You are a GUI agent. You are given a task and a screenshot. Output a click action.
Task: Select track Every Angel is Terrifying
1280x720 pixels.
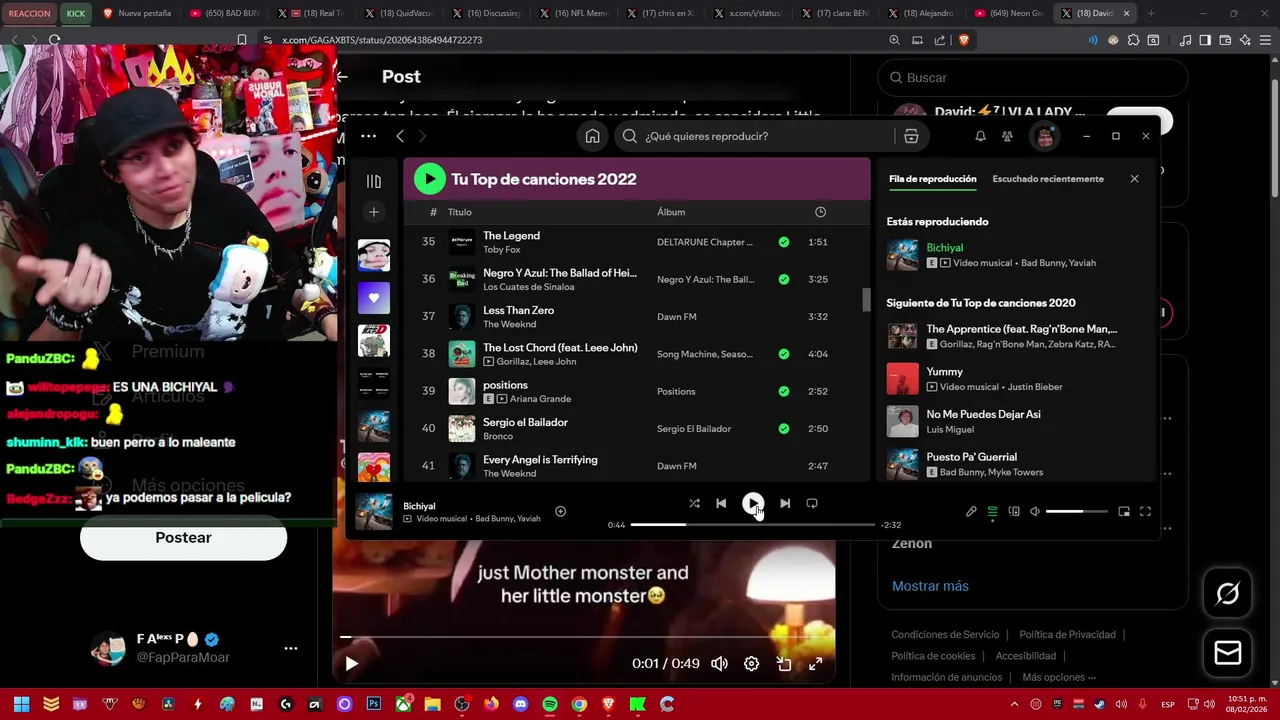(x=637, y=466)
